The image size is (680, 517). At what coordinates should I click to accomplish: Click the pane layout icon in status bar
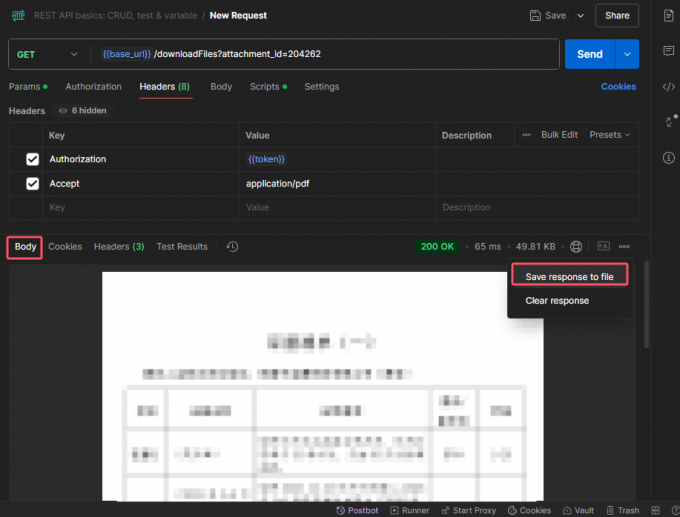[x=655, y=510]
